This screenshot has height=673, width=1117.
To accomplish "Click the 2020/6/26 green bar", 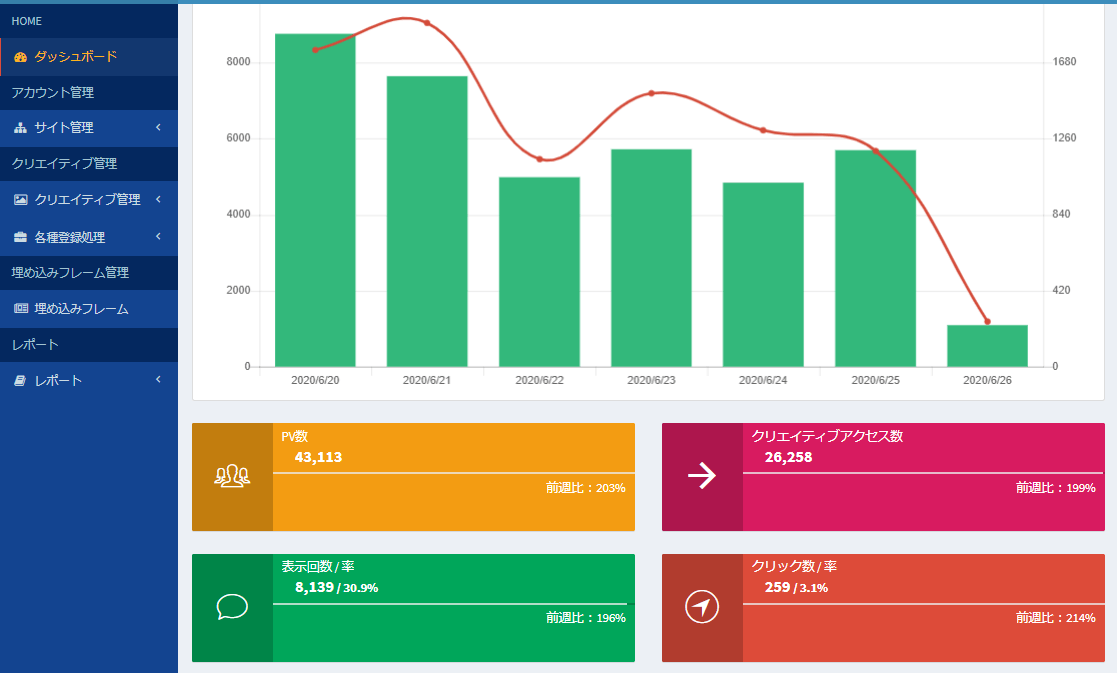I will point(987,346).
